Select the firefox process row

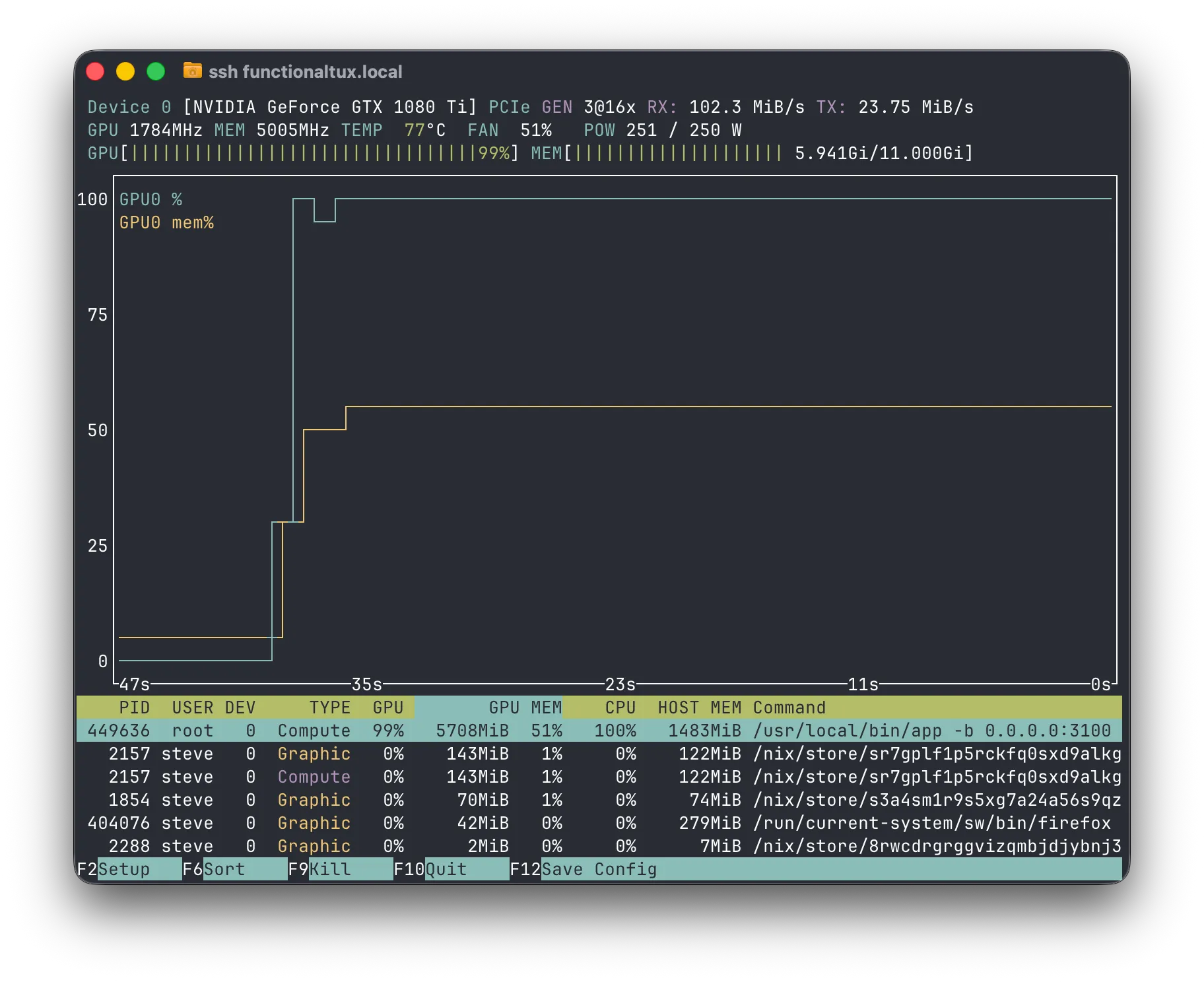[x=462, y=823]
